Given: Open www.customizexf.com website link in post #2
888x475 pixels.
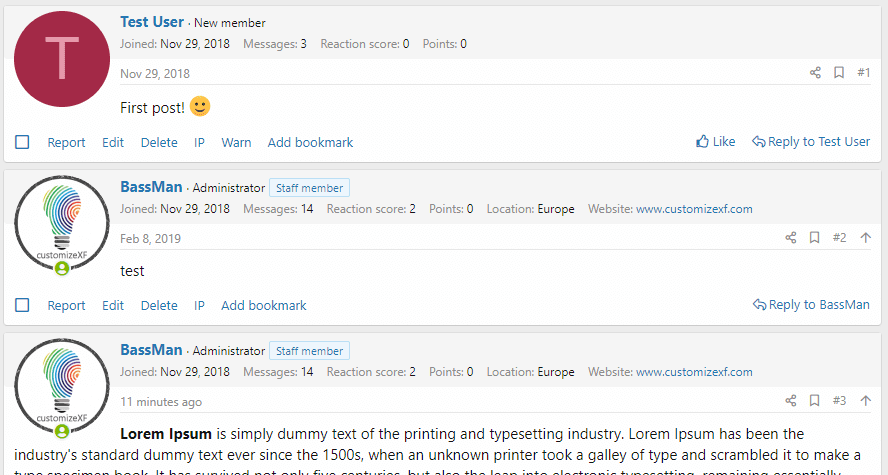Looking at the screenshot, I should pyautogui.click(x=694, y=209).
